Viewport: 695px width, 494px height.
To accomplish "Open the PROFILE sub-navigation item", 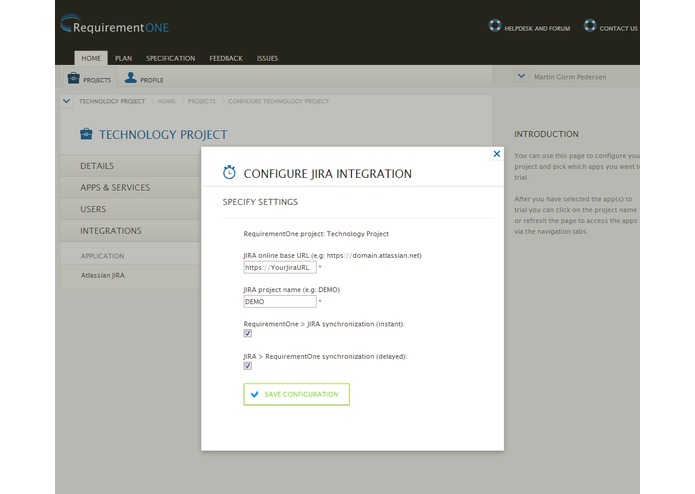I will pyautogui.click(x=144, y=78).
